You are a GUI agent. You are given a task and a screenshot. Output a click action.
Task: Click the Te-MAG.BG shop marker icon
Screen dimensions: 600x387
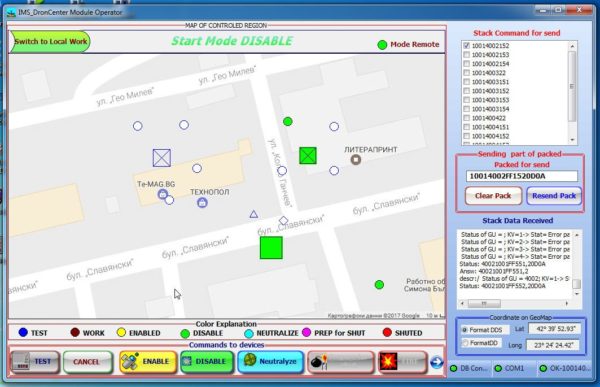[x=163, y=194]
